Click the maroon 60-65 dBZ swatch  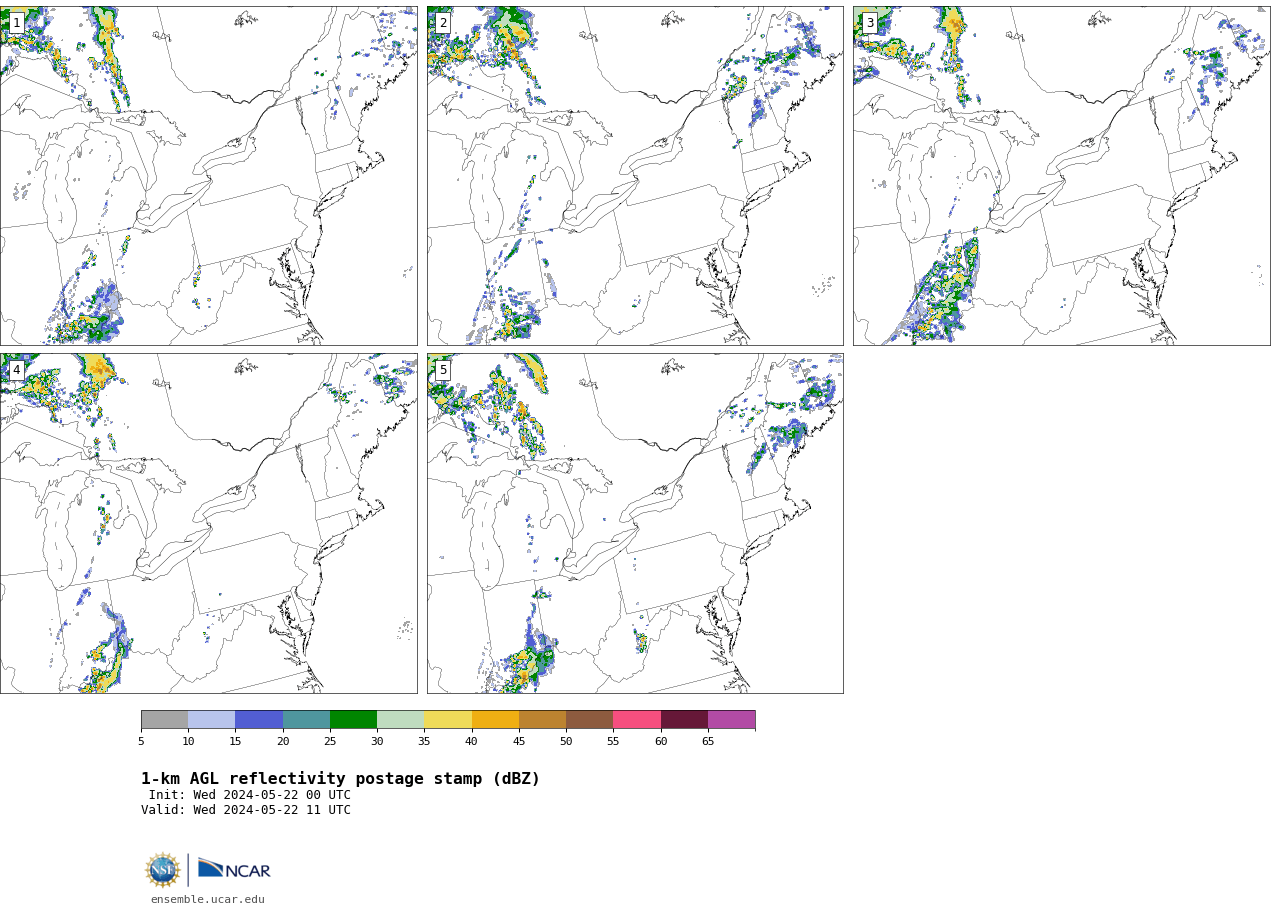684,720
